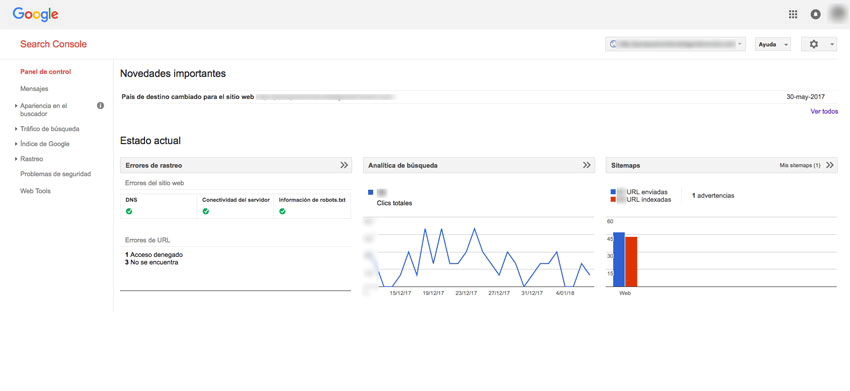Click the Google logo
The height and width of the screenshot is (391, 850).
tap(36, 15)
